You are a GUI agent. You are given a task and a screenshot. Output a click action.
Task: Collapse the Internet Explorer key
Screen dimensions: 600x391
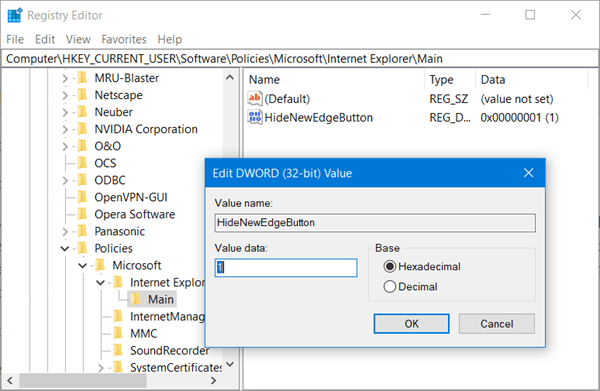(100, 283)
